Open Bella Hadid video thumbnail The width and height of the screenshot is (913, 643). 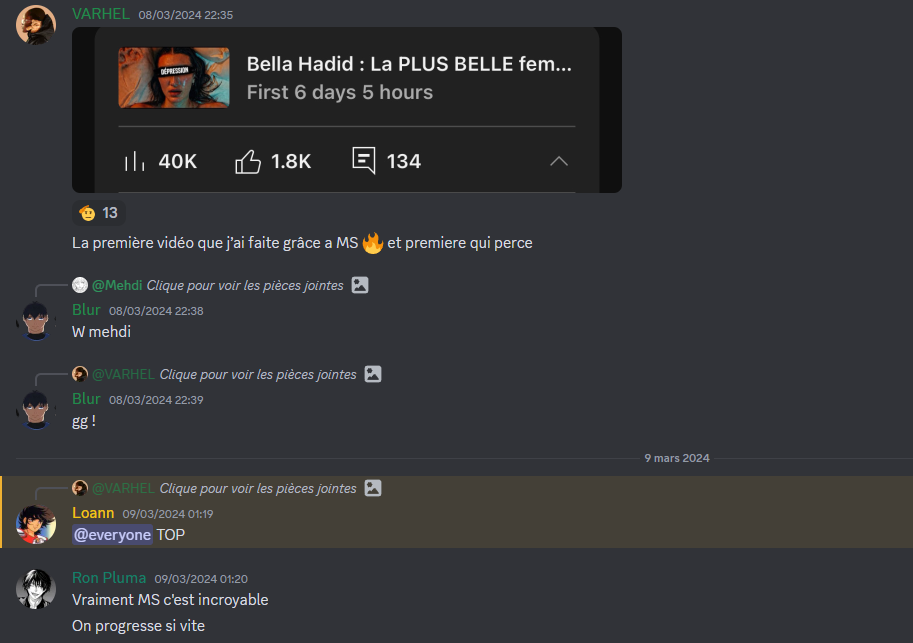(174, 78)
